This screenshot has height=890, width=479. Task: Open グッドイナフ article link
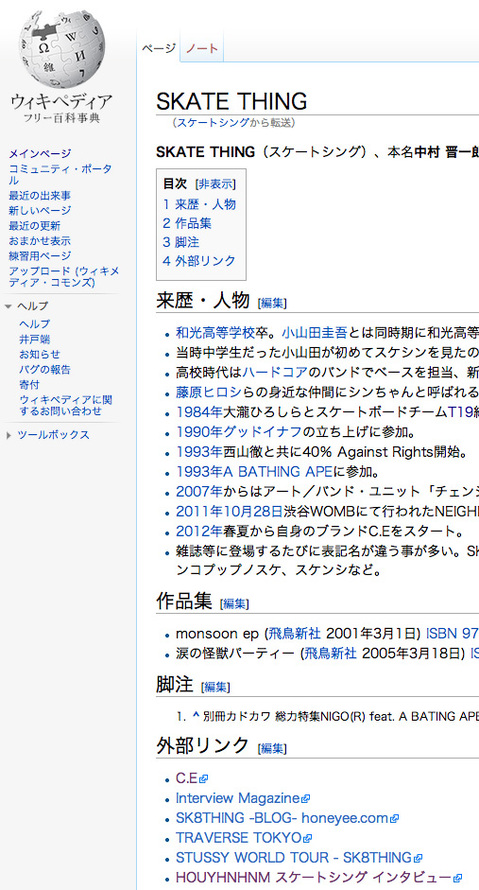(262, 433)
